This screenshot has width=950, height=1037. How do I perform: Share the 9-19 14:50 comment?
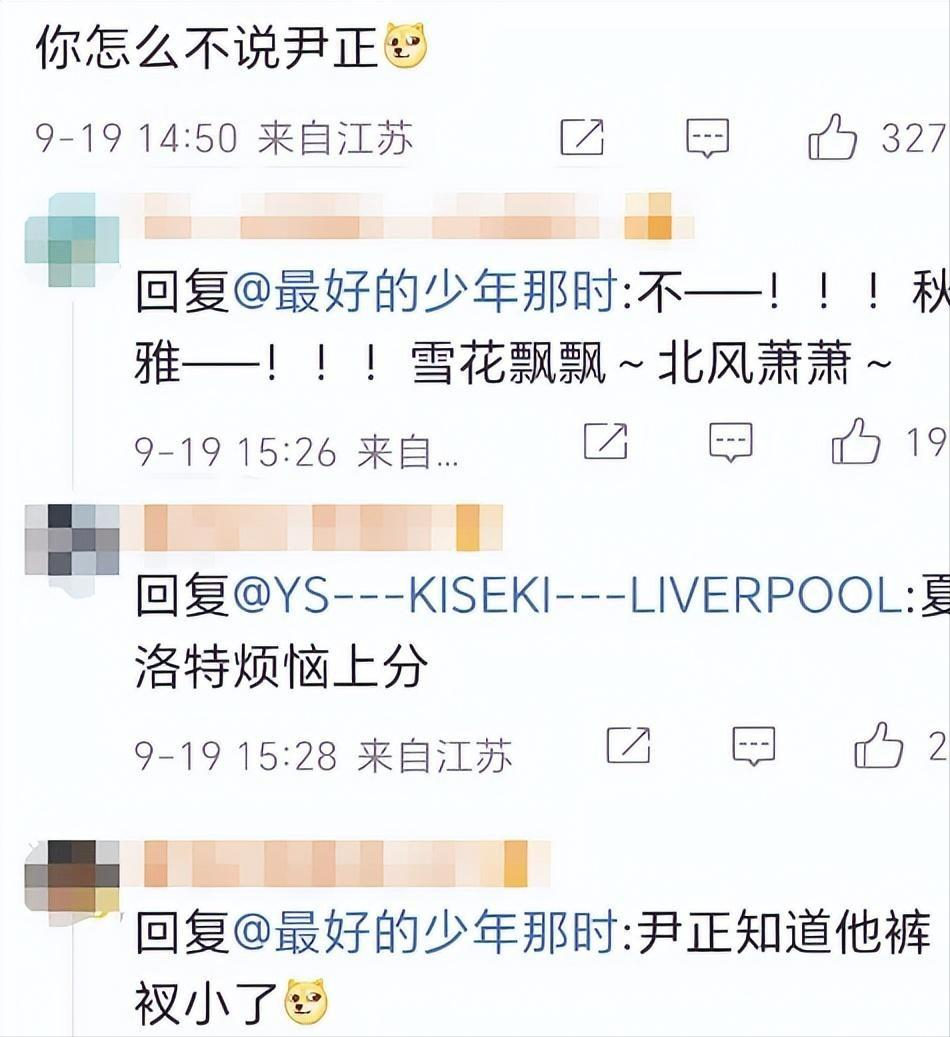582,138
